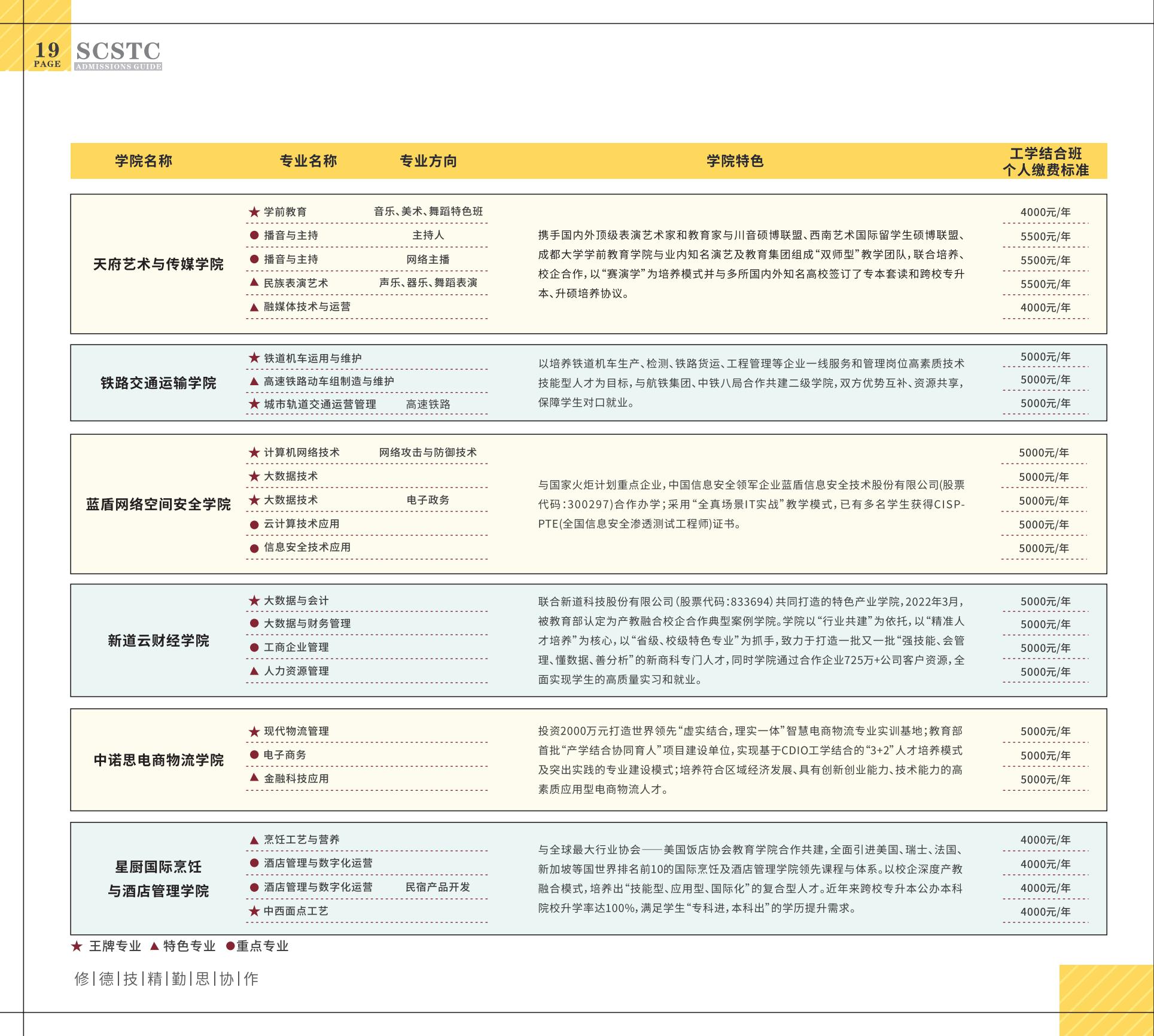Click the 特色专业 triangle in the legend

point(154,946)
